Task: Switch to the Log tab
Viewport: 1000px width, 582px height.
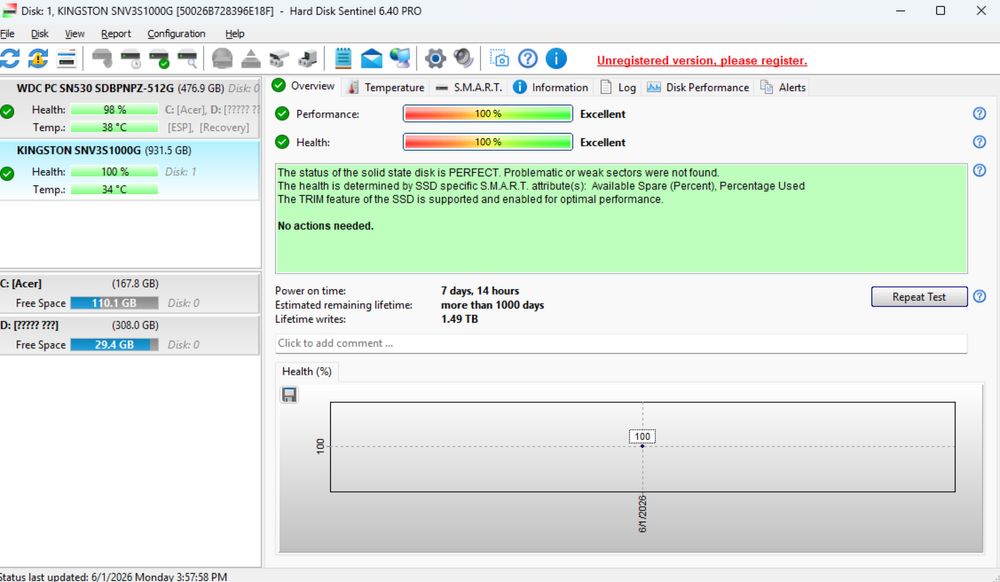Action: 618,87
